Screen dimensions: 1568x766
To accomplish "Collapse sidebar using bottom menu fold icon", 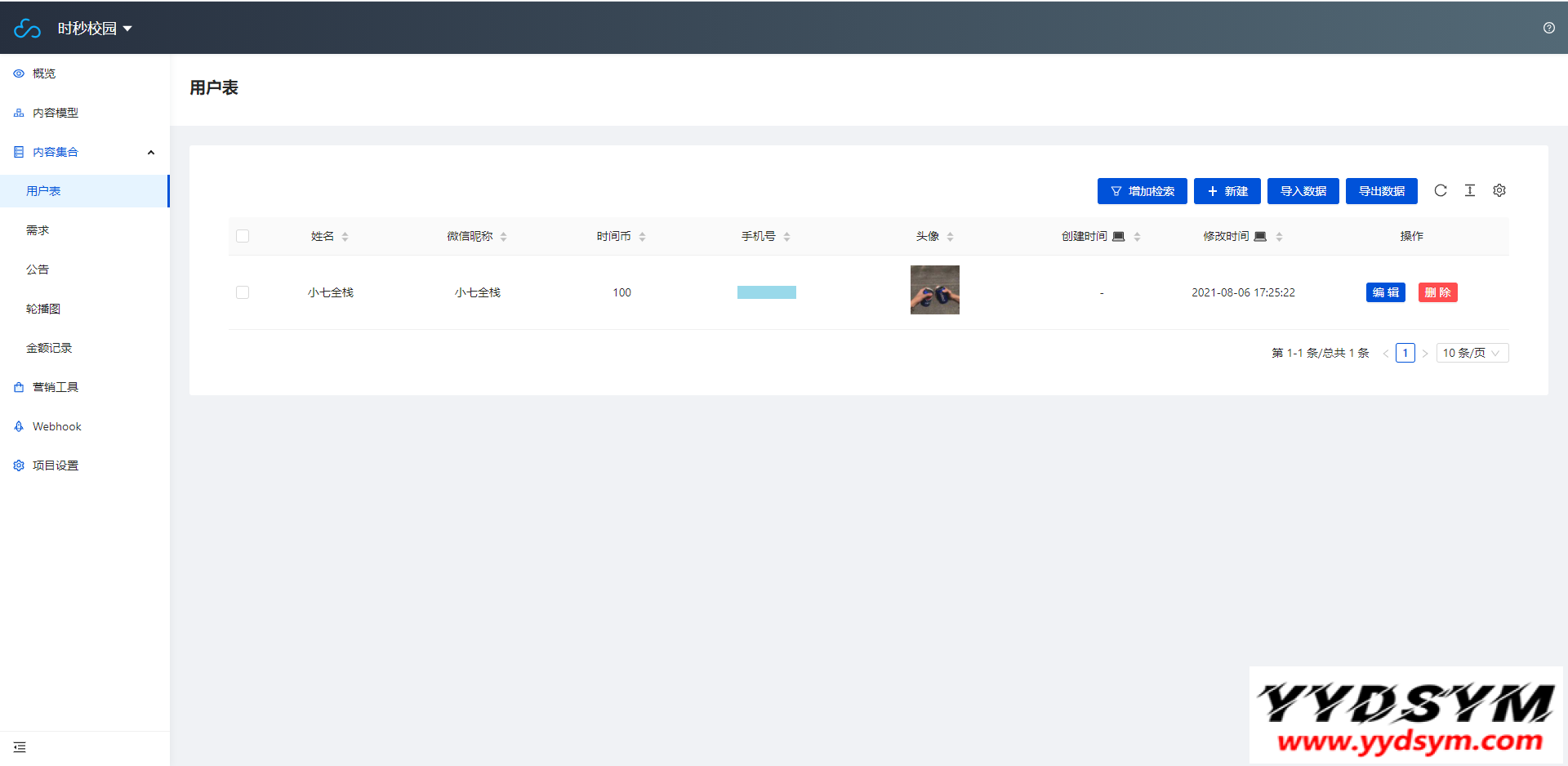I will (x=20, y=747).
